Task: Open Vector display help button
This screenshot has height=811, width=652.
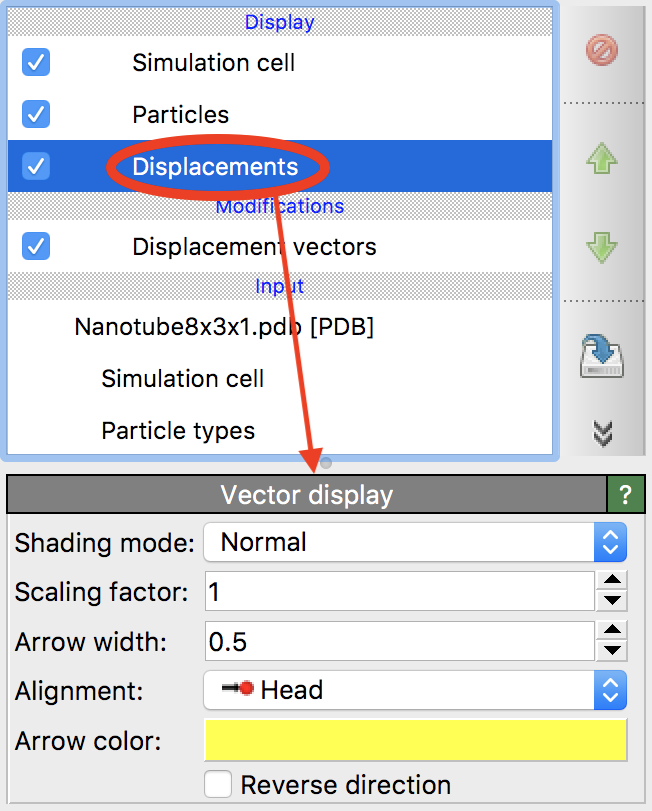Action: [x=626, y=494]
